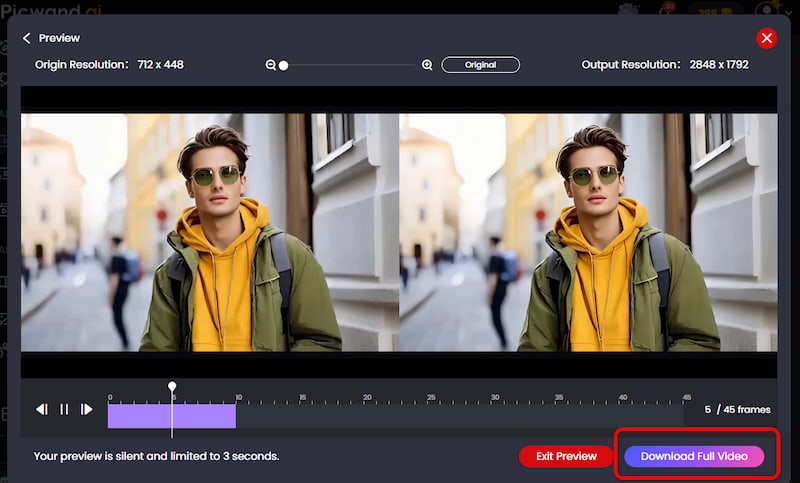Step forward to the next frame
Image resolution: width=800 pixels, height=483 pixels.
[86, 409]
